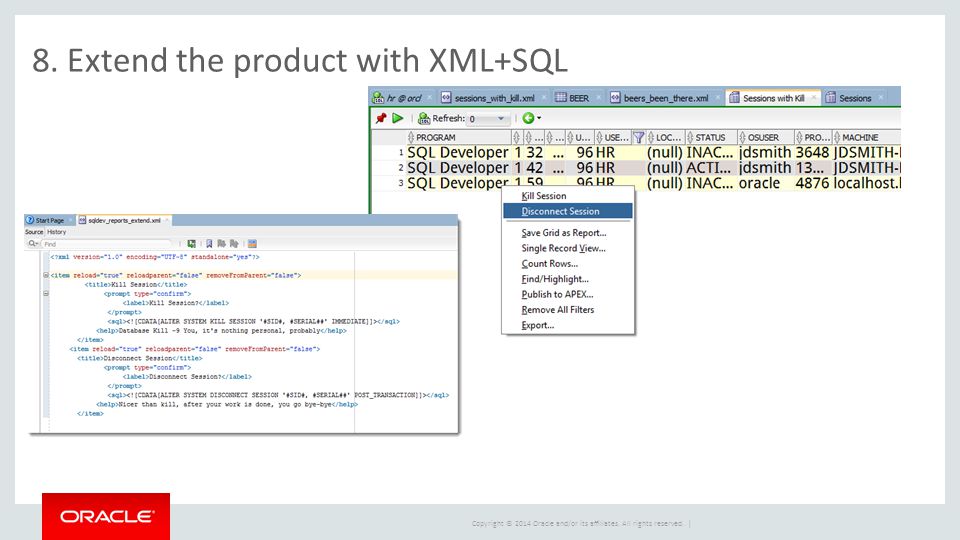The image size is (960, 540).
Task: Close the 'Sessions with Kill' tab
Action: [x=814, y=98]
